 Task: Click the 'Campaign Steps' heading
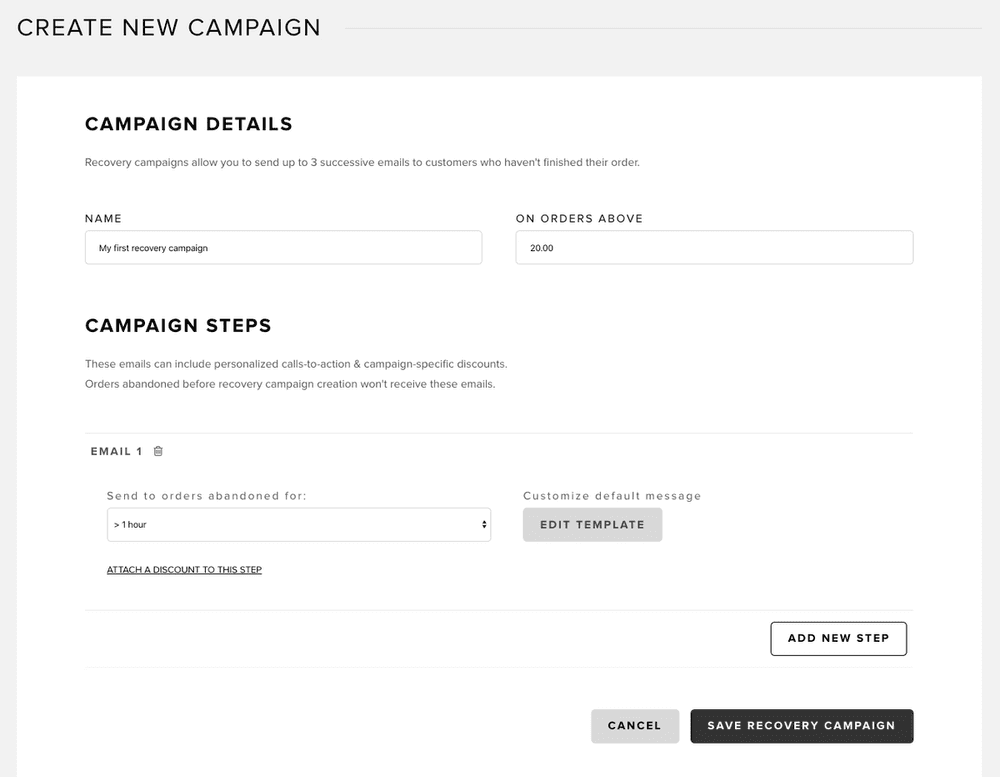pos(178,325)
